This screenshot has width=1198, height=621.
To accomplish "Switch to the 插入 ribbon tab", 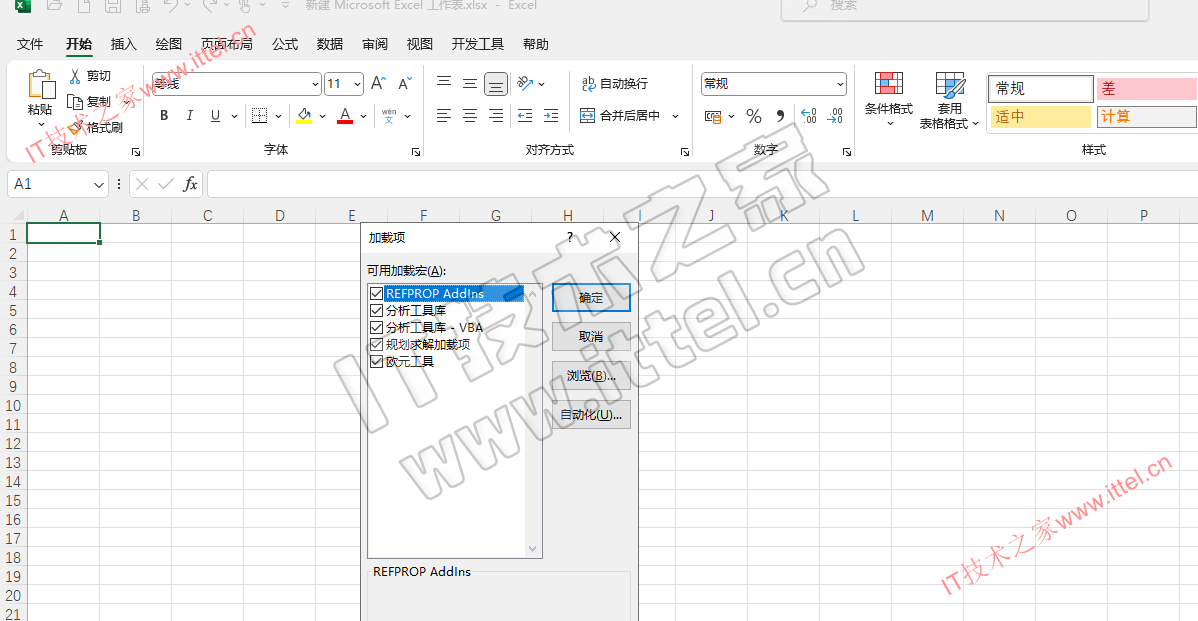I will click(x=124, y=44).
